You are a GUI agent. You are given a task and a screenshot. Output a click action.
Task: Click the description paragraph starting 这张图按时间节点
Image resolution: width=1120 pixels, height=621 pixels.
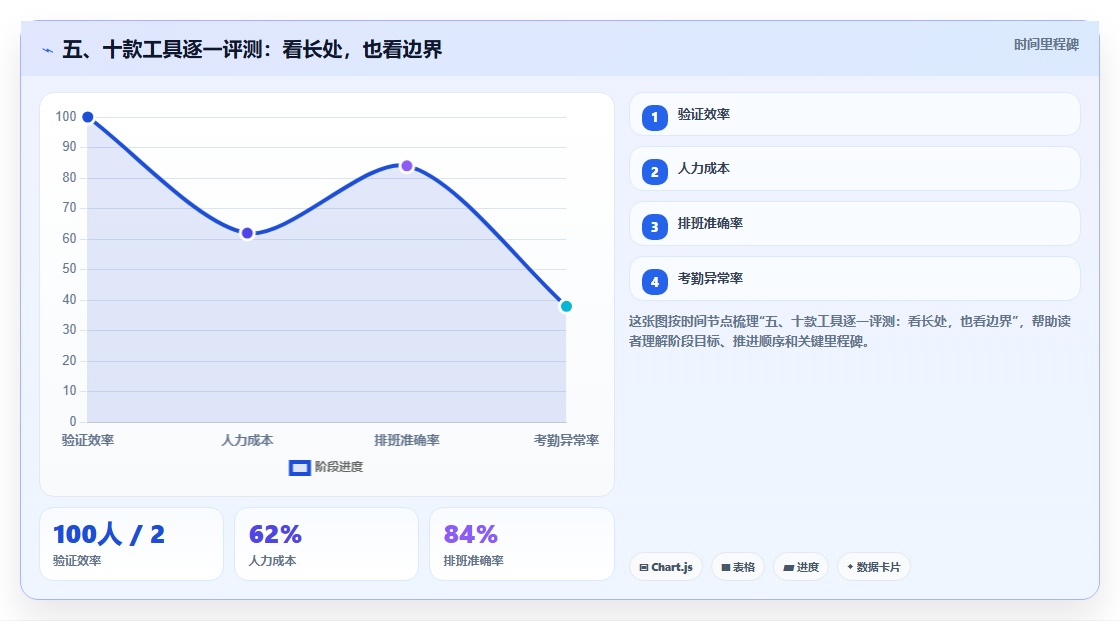pos(850,332)
